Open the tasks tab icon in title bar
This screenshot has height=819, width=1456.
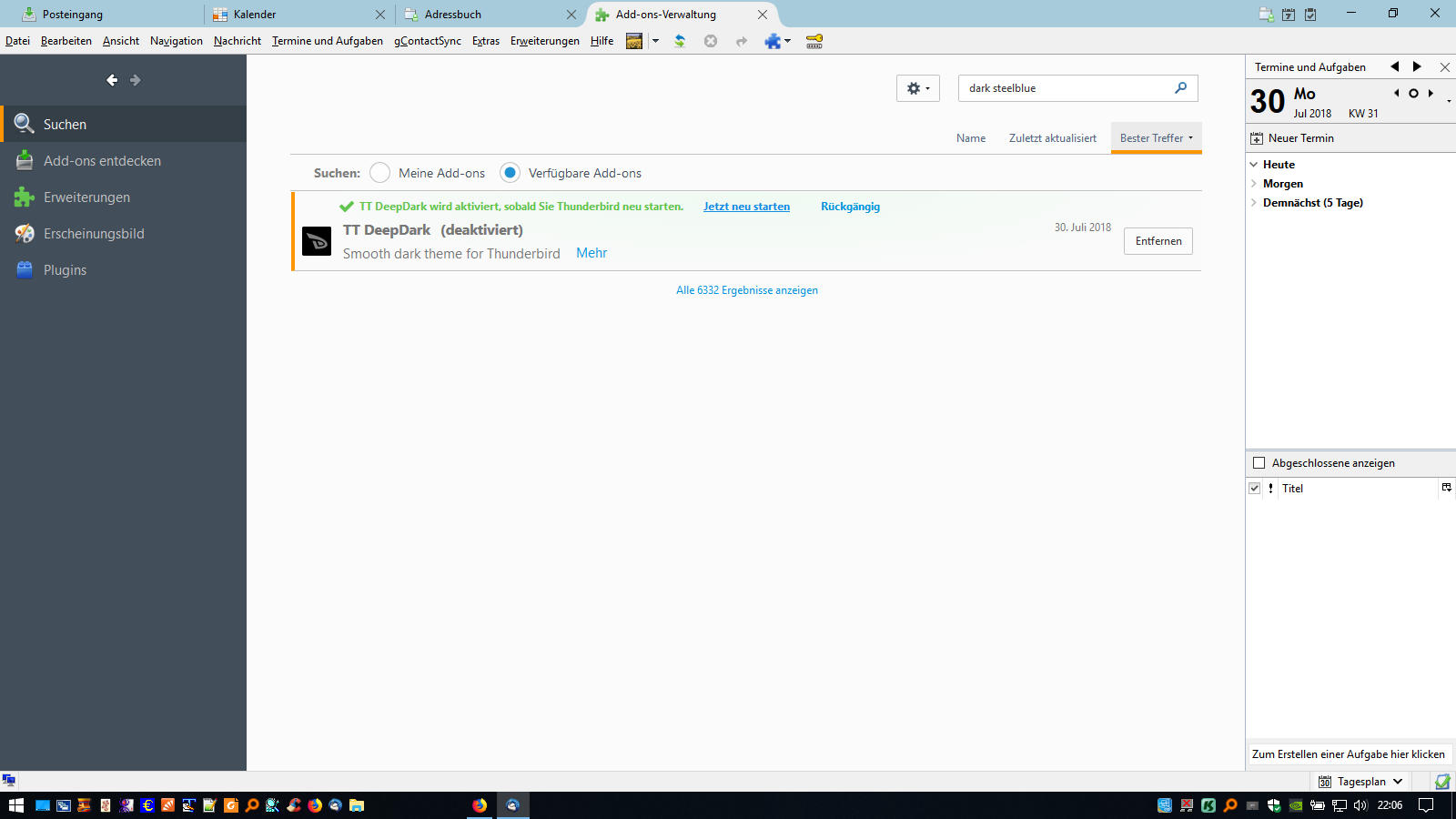point(1310,14)
